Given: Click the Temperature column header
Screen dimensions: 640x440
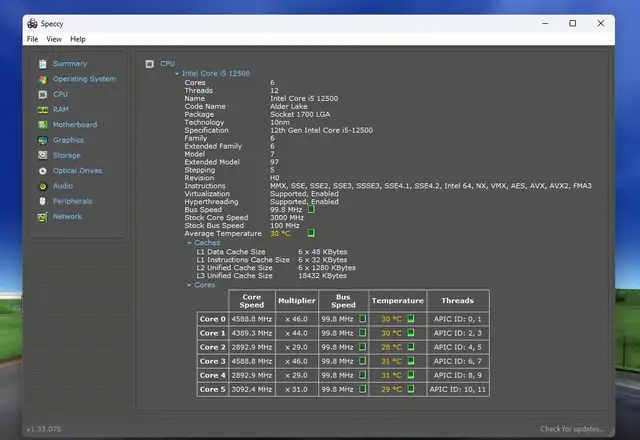Looking at the screenshot, I should pos(398,301).
